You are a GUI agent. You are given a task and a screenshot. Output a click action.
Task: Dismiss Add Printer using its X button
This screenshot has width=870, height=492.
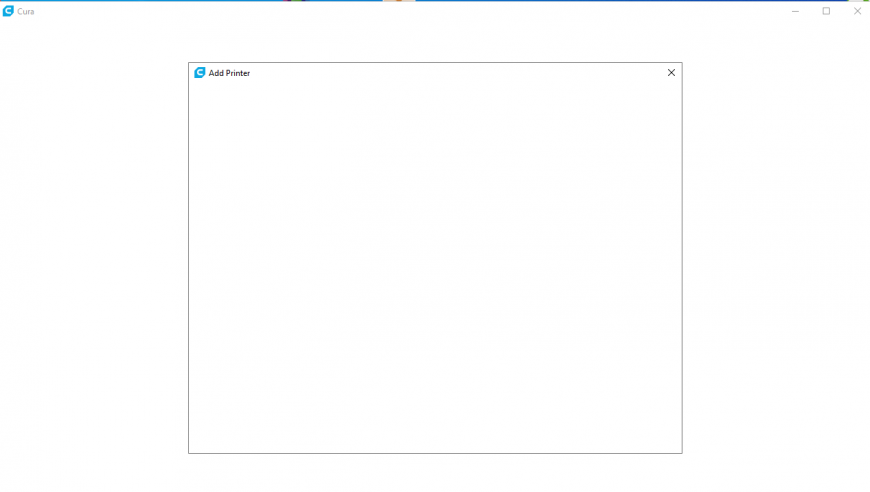pyautogui.click(x=671, y=73)
